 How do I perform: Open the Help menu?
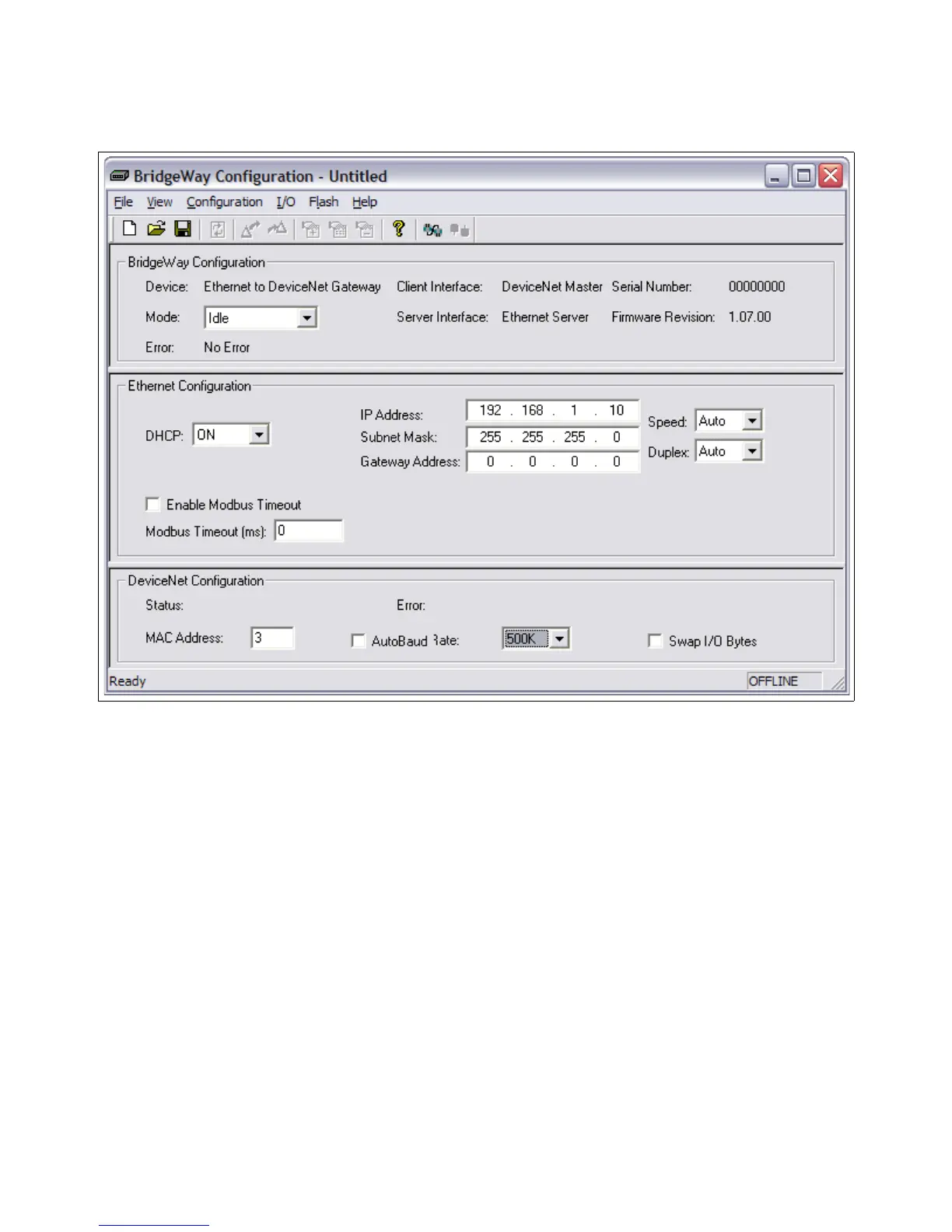pyautogui.click(x=364, y=201)
